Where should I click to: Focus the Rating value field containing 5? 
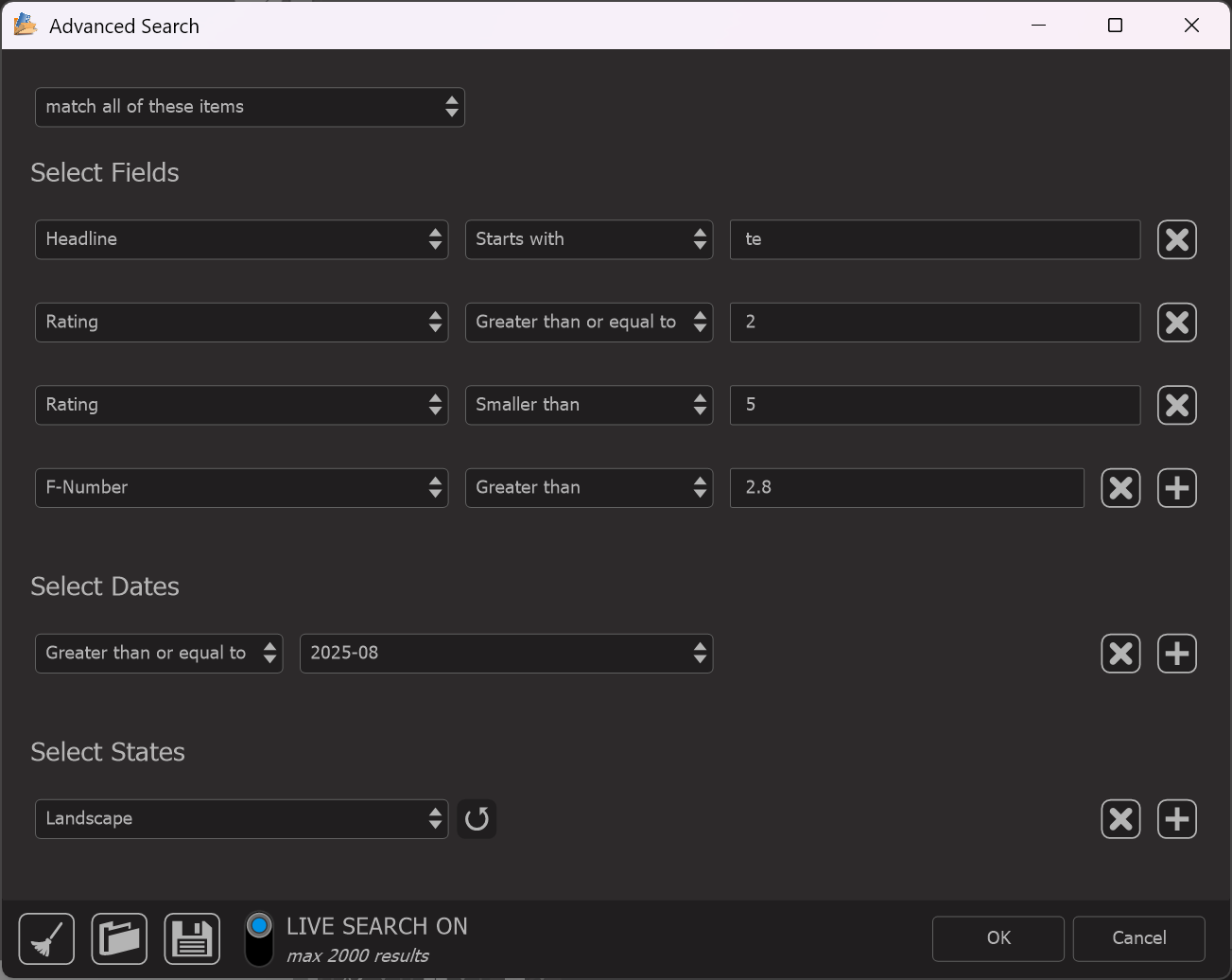pyautogui.click(x=935, y=405)
